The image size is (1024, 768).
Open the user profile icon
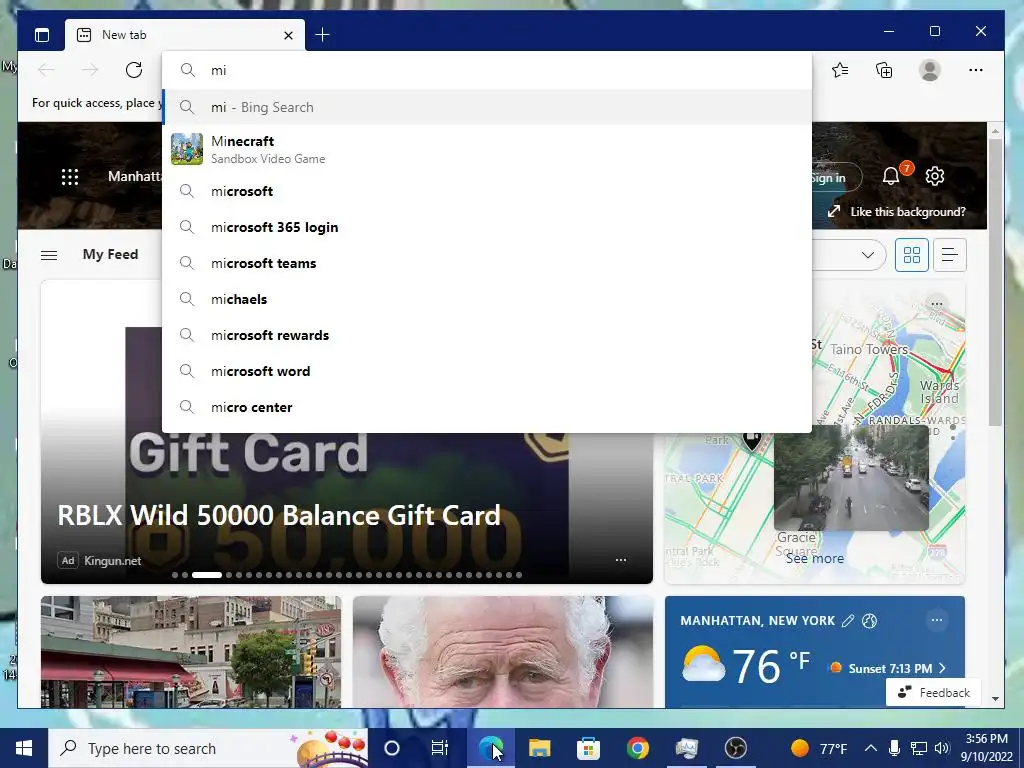[x=929, y=70]
